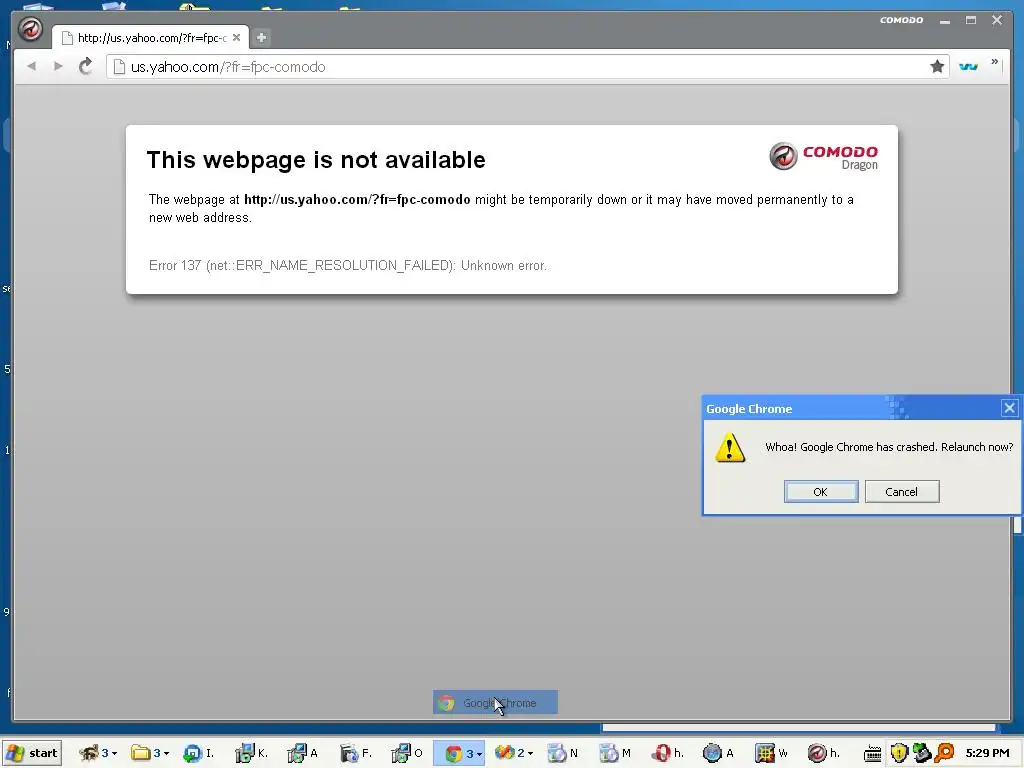
Task: Click the orange magnifier tray icon
Action: tap(944, 753)
